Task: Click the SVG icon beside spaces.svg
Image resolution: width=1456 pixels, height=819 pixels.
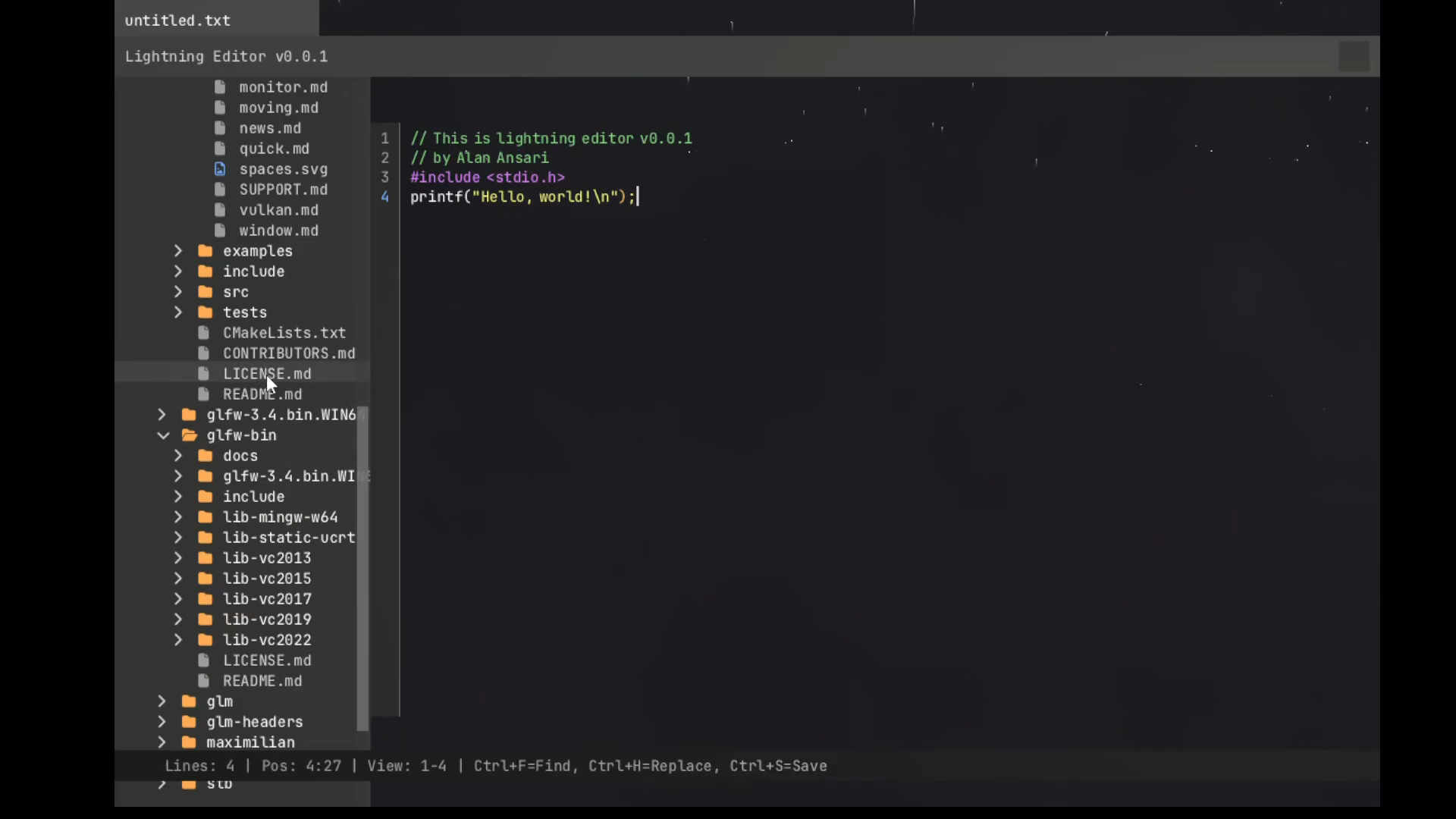Action: pos(219,169)
